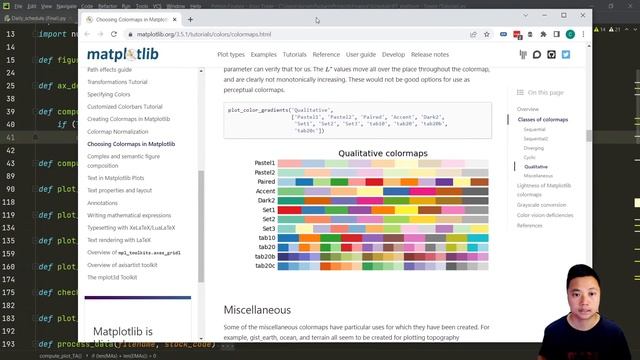Close the Choosing Colormaps browser tab
This screenshot has height=360, width=640.
[174, 20]
